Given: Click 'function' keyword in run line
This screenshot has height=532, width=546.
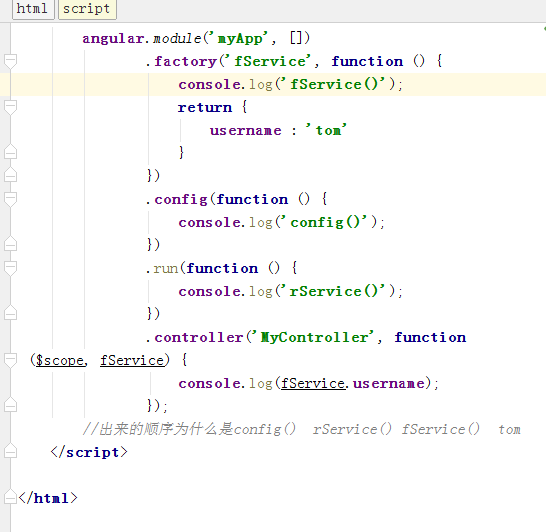Looking at the screenshot, I should tap(223, 268).
